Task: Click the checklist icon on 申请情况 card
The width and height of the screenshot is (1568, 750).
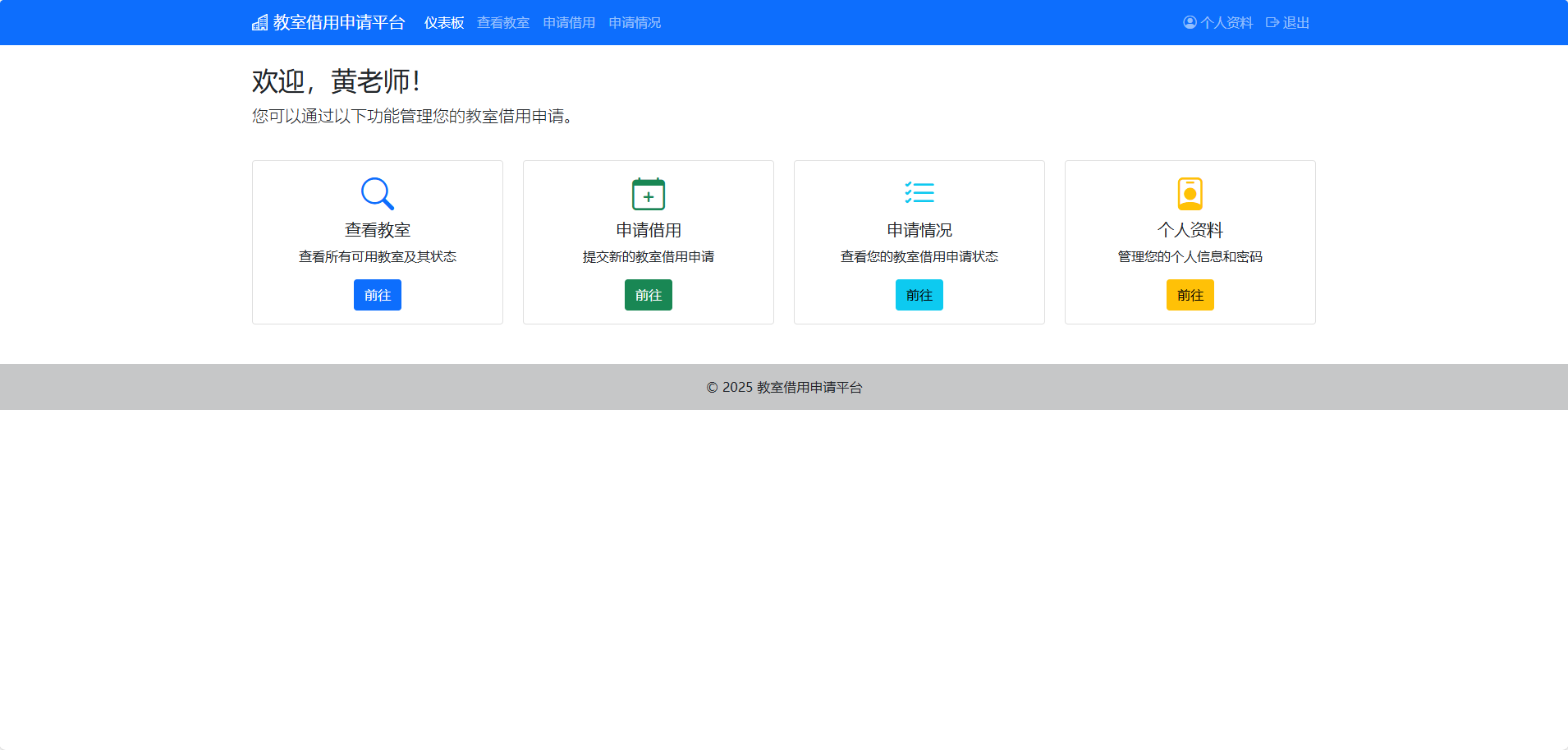Action: tap(919, 192)
